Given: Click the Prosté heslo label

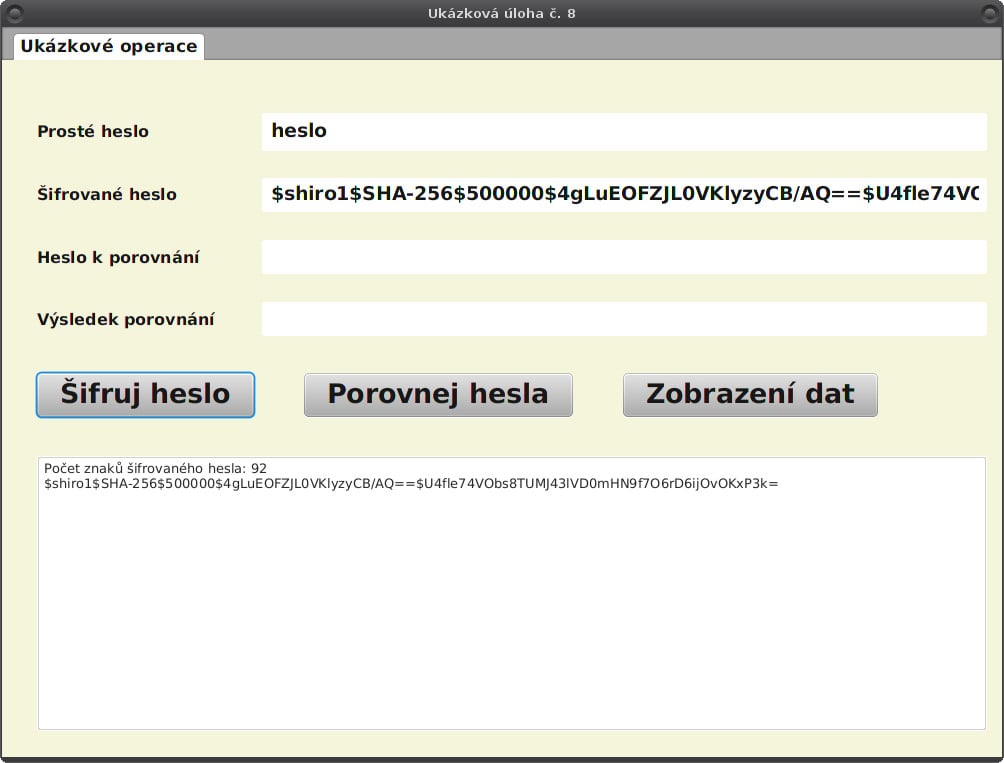Looking at the screenshot, I should pyautogui.click(x=93, y=131).
